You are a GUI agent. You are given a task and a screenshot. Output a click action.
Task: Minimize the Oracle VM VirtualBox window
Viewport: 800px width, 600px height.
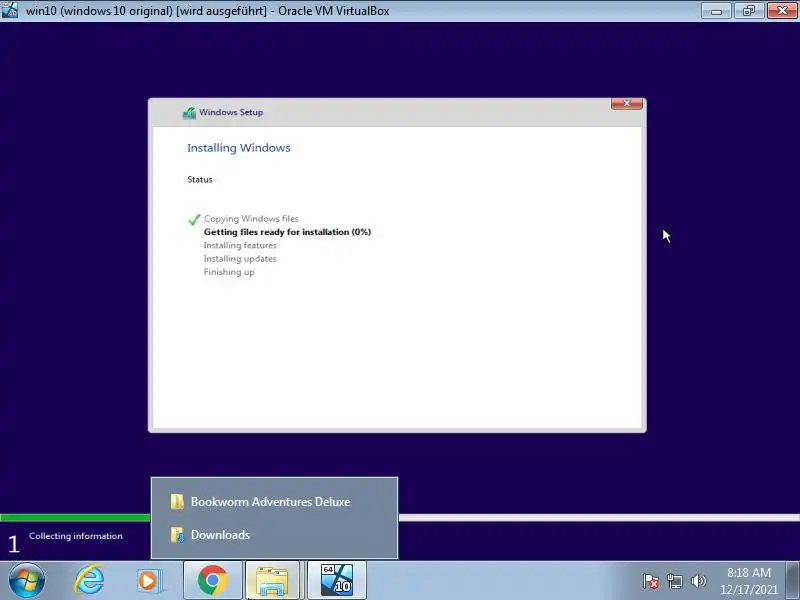[x=716, y=11]
